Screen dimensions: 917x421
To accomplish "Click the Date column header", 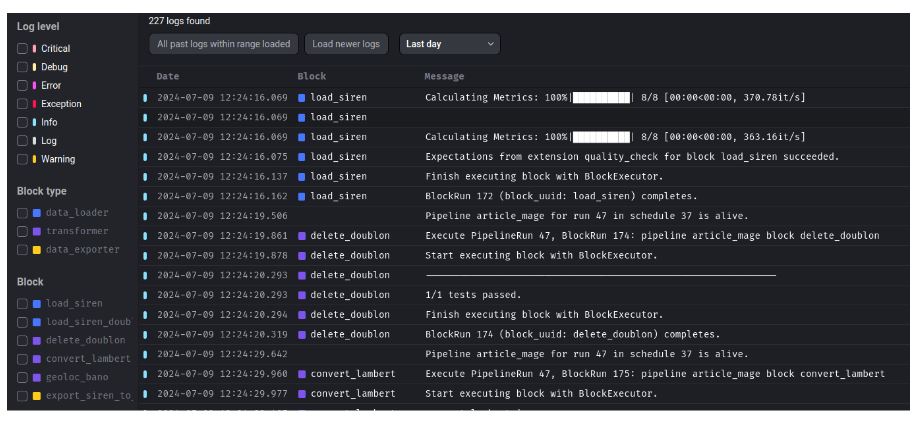I will [x=168, y=76].
